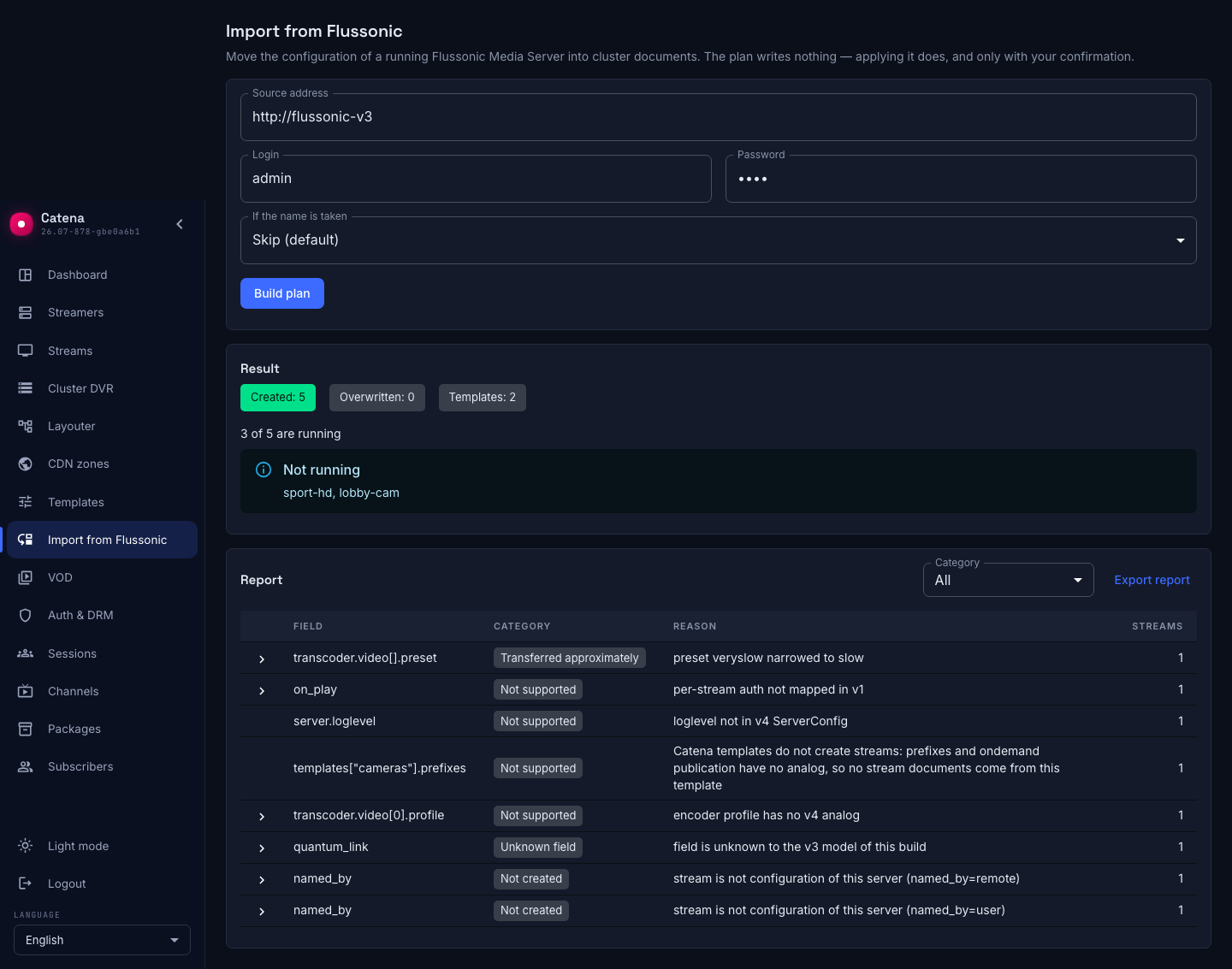
Task: Click the STREAMS column header
Action: (1158, 626)
